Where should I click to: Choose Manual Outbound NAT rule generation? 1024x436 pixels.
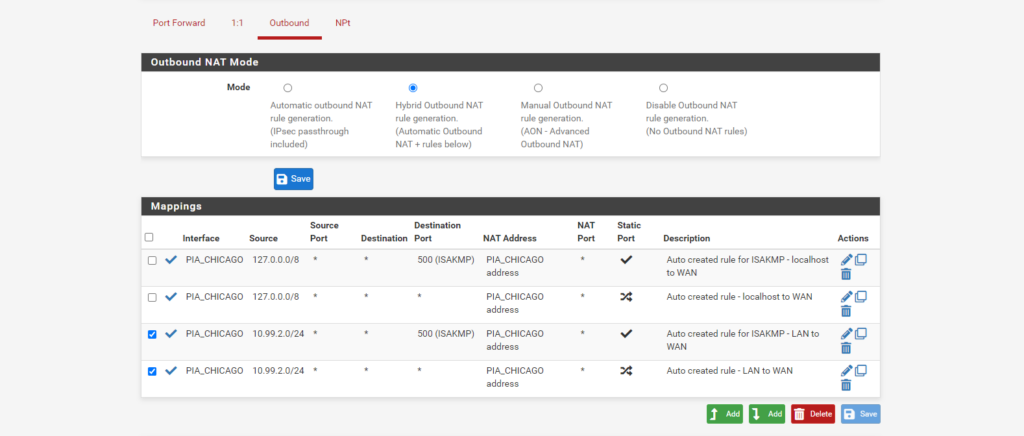coord(538,88)
